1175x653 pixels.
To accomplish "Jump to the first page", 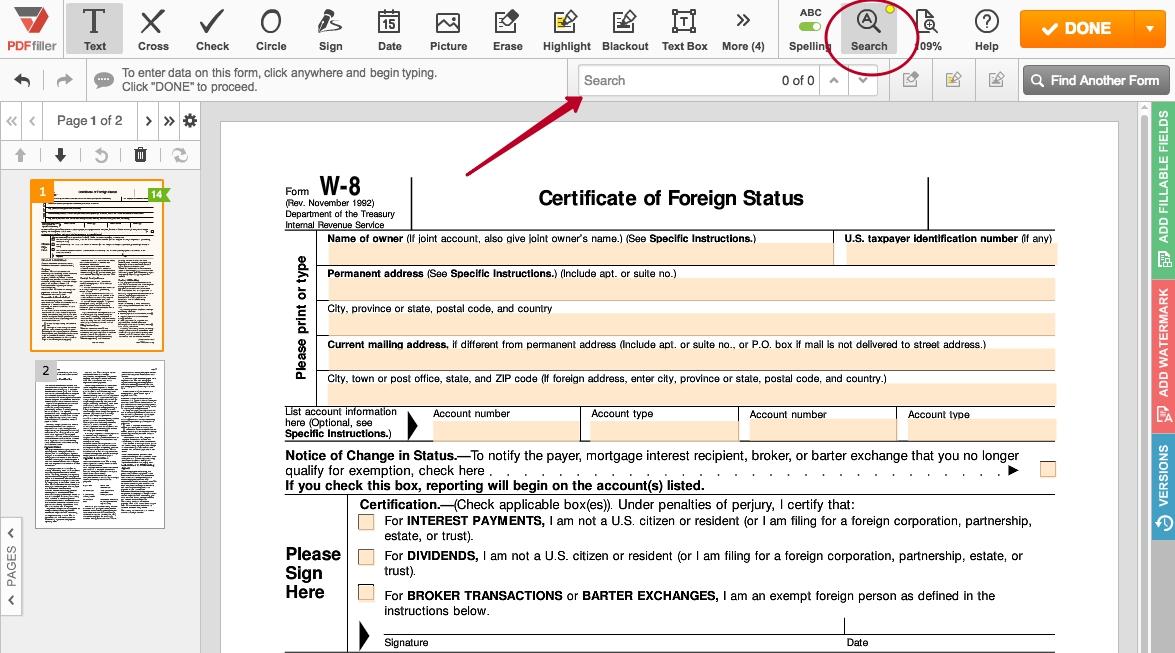I will coord(11,120).
